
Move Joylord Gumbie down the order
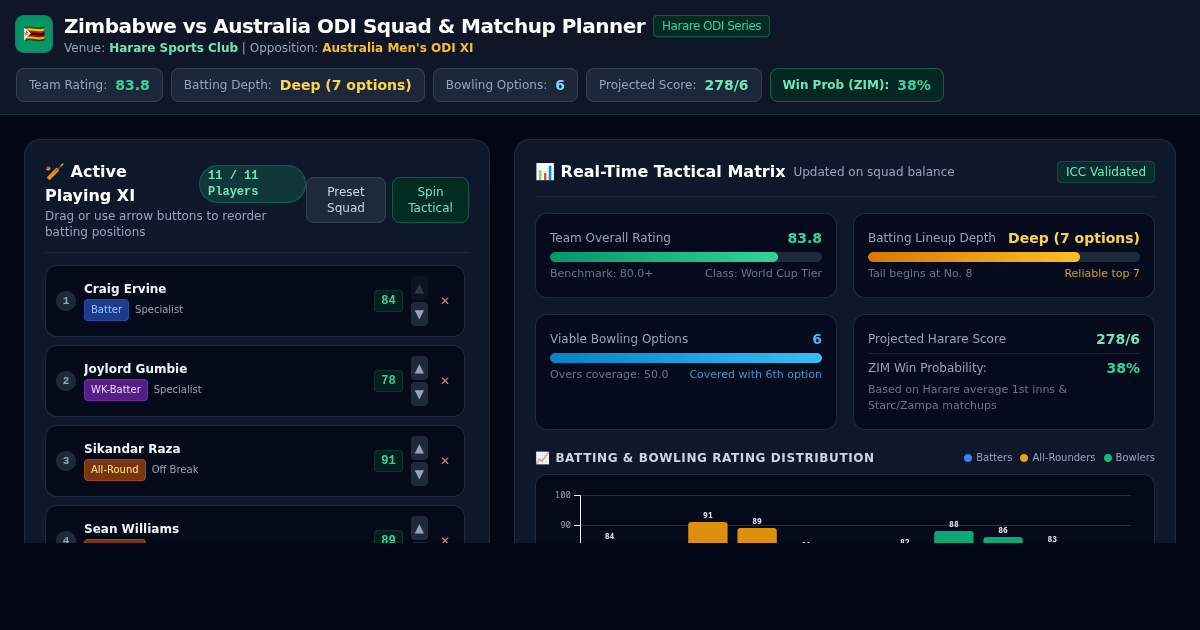(419, 394)
